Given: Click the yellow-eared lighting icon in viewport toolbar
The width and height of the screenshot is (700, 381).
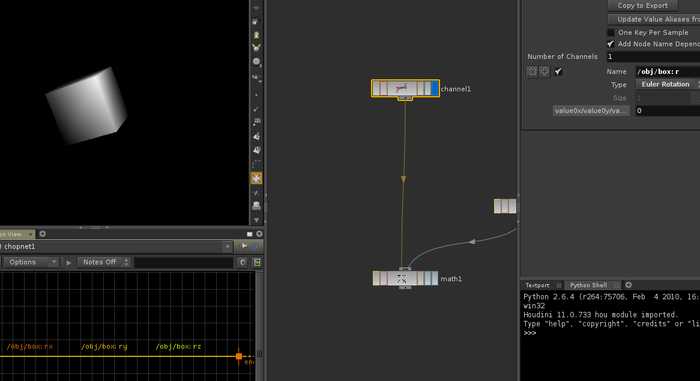Looking at the screenshot, I should point(256,47).
